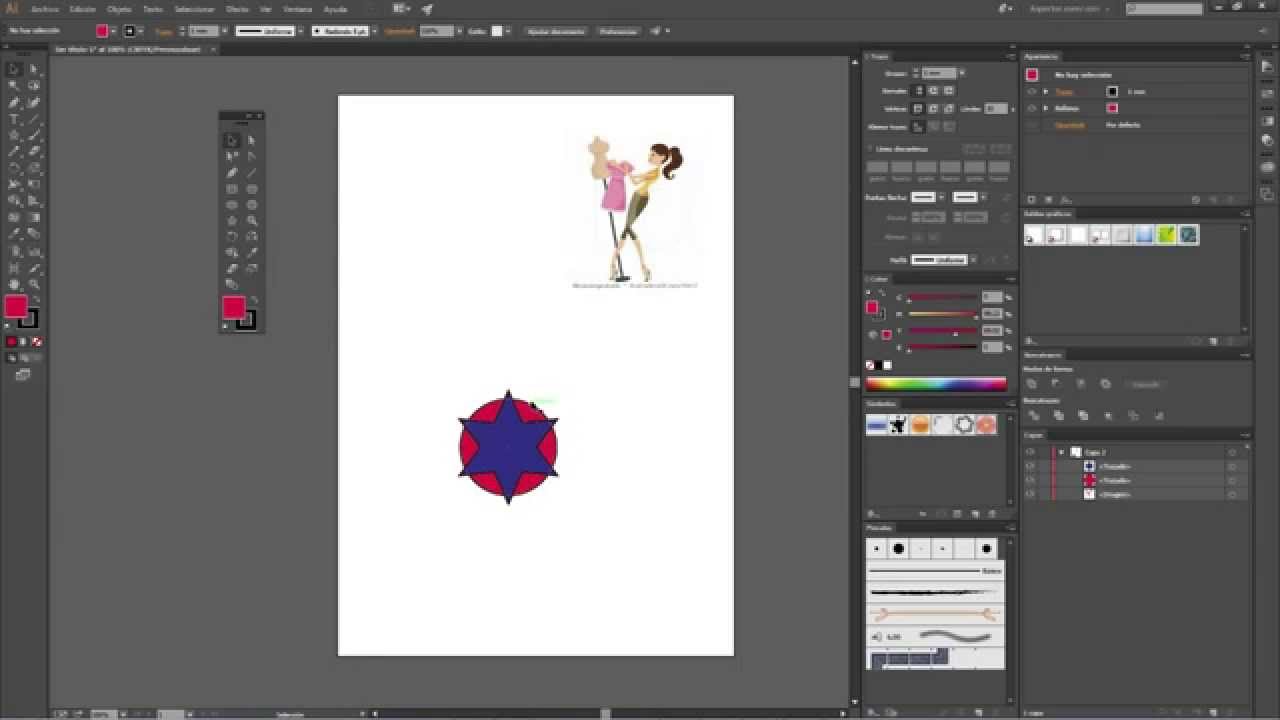The height and width of the screenshot is (720, 1280).
Task: Select the Type tool
Action: (x=14, y=119)
